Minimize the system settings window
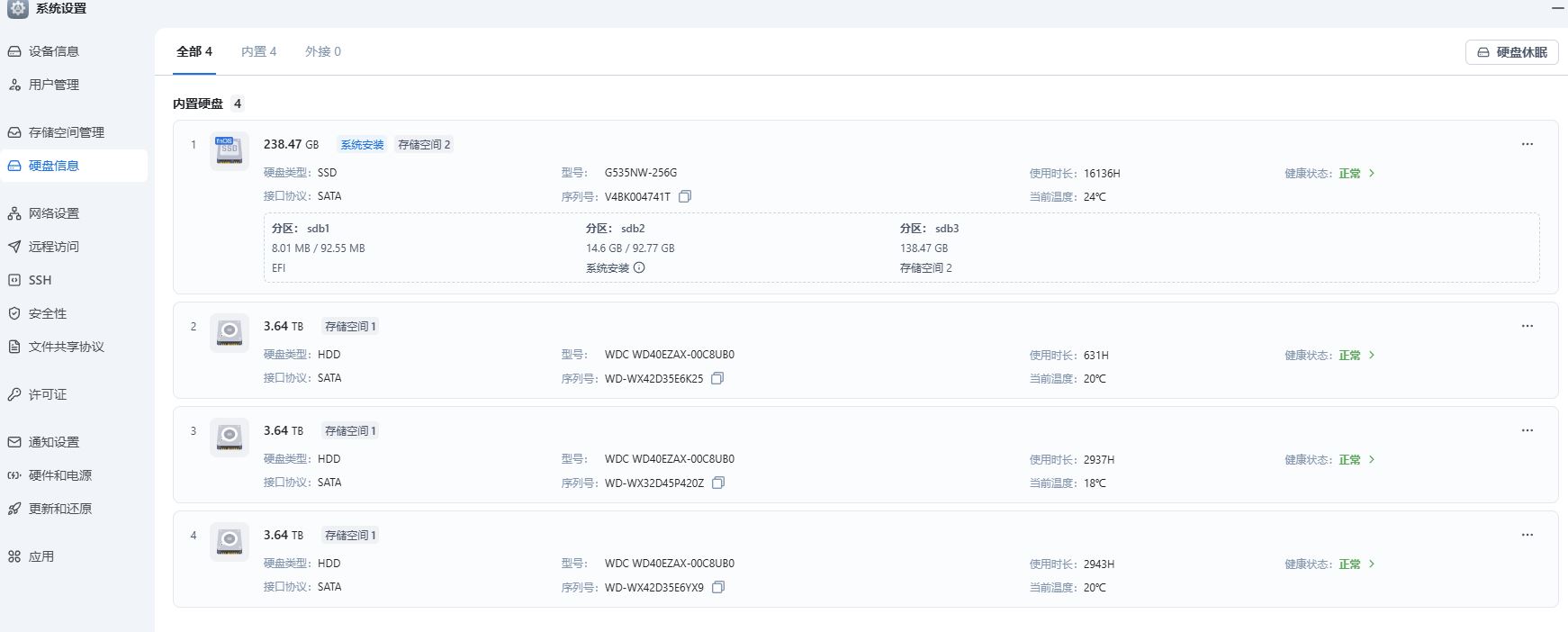This screenshot has width=1568, height=632. point(1558,7)
